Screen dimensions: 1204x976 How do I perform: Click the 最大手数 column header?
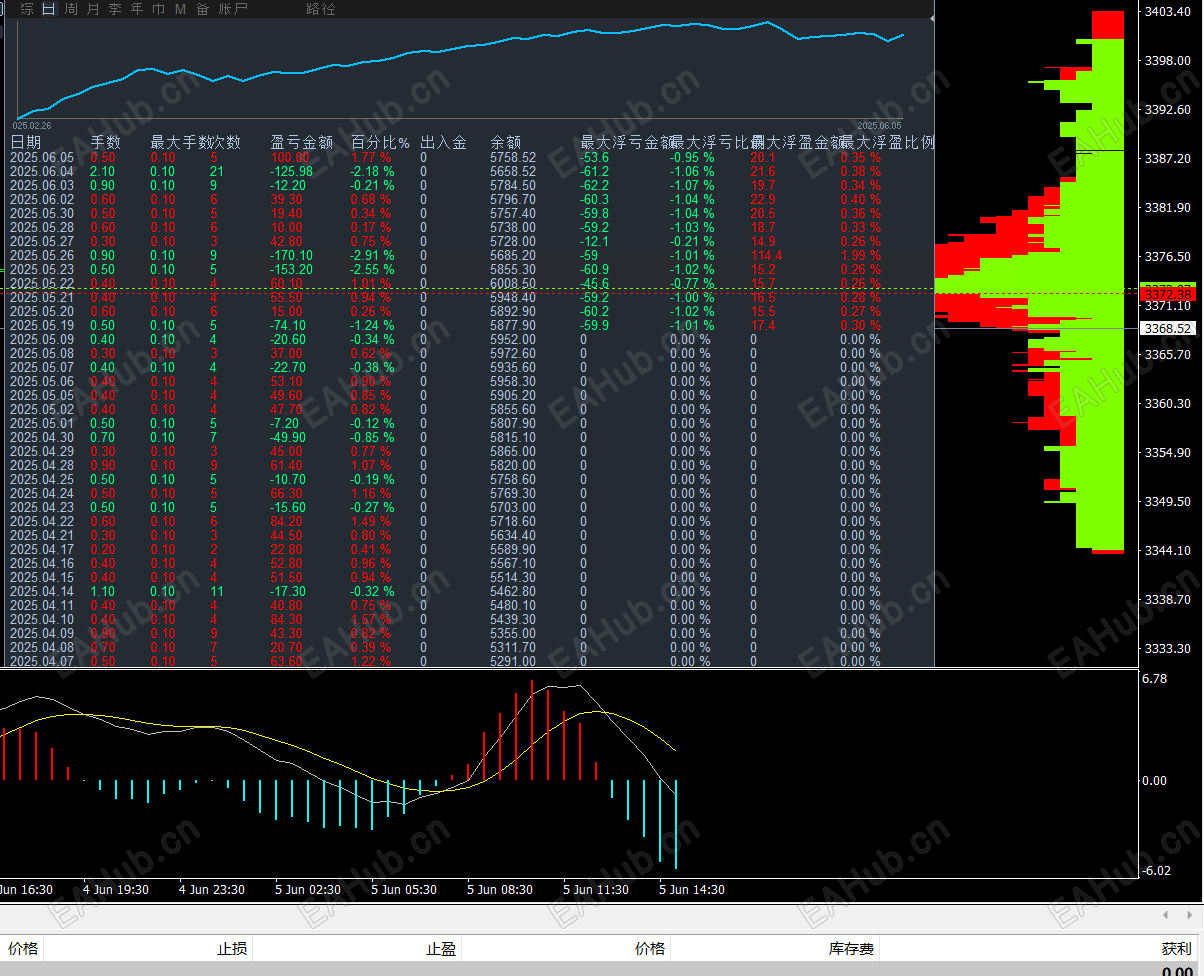pos(181,143)
